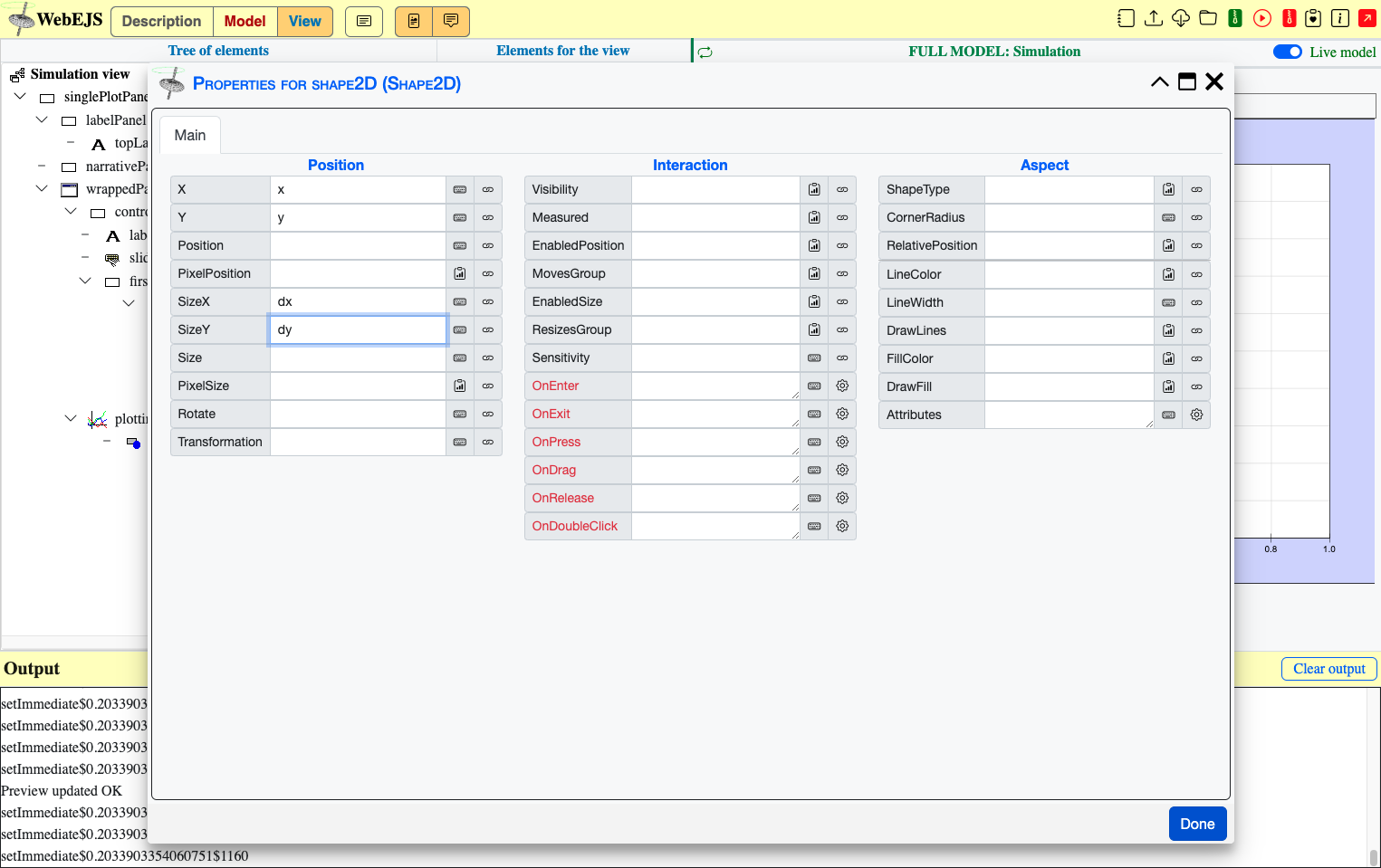Switch to the Model tab
This screenshot has height=868, width=1381.
tap(245, 22)
